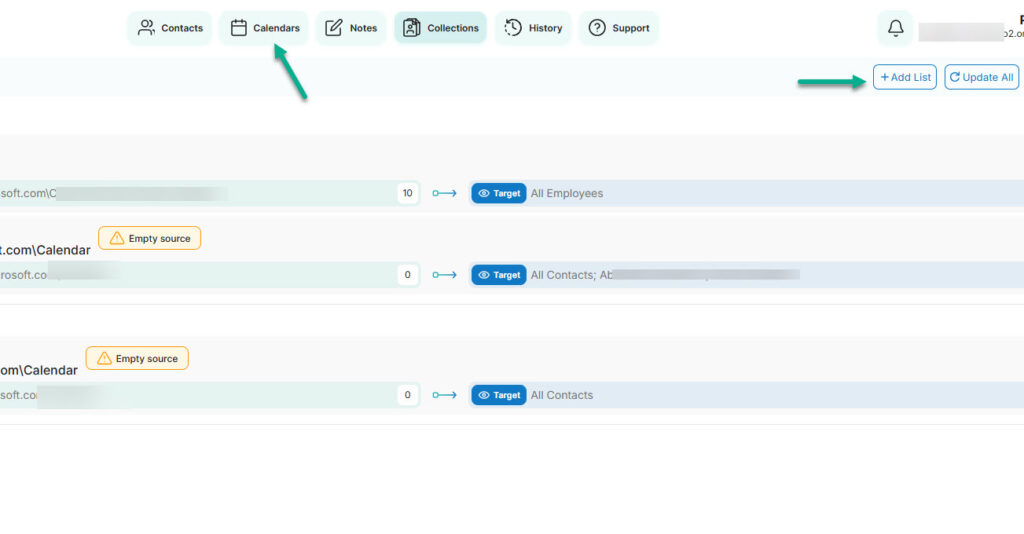Open the History tab

coord(533,28)
